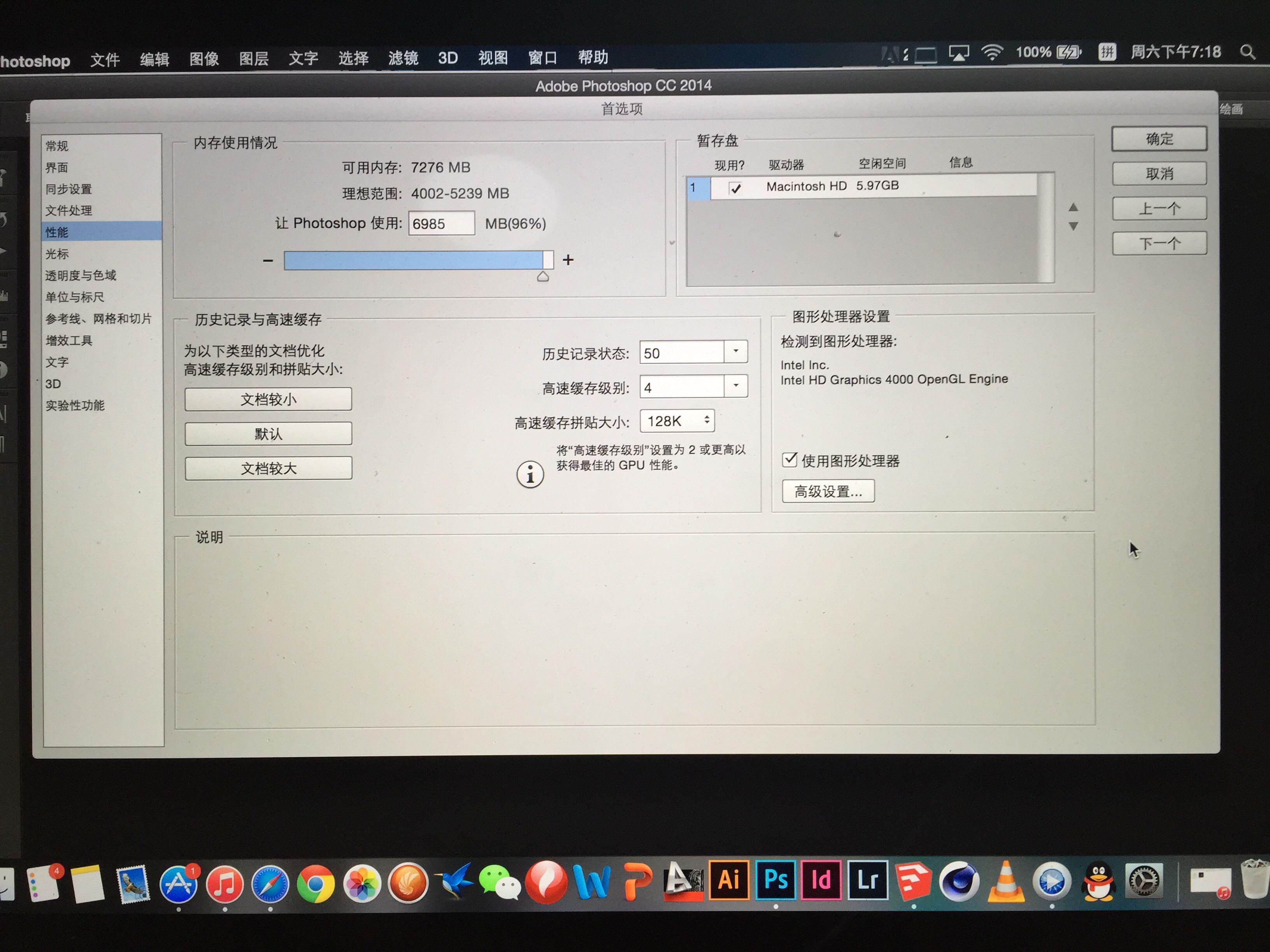Viewport: 1270px width, 952px height.
Task: Open the 帮助 menu
Action: click(x=593, y=57)
